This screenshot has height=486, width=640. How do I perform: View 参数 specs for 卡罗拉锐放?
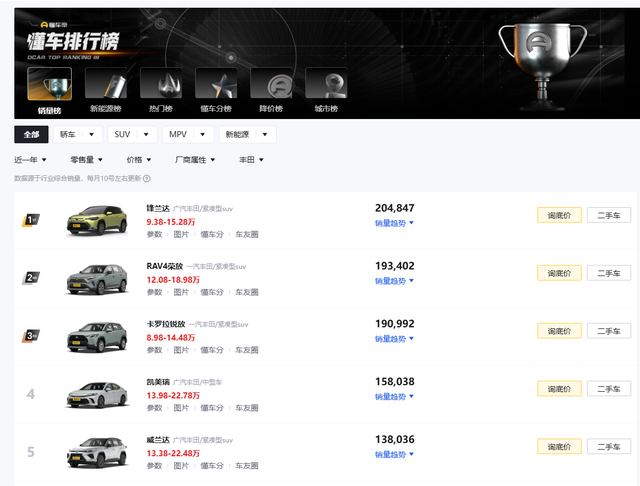click(x=154, y=350)
